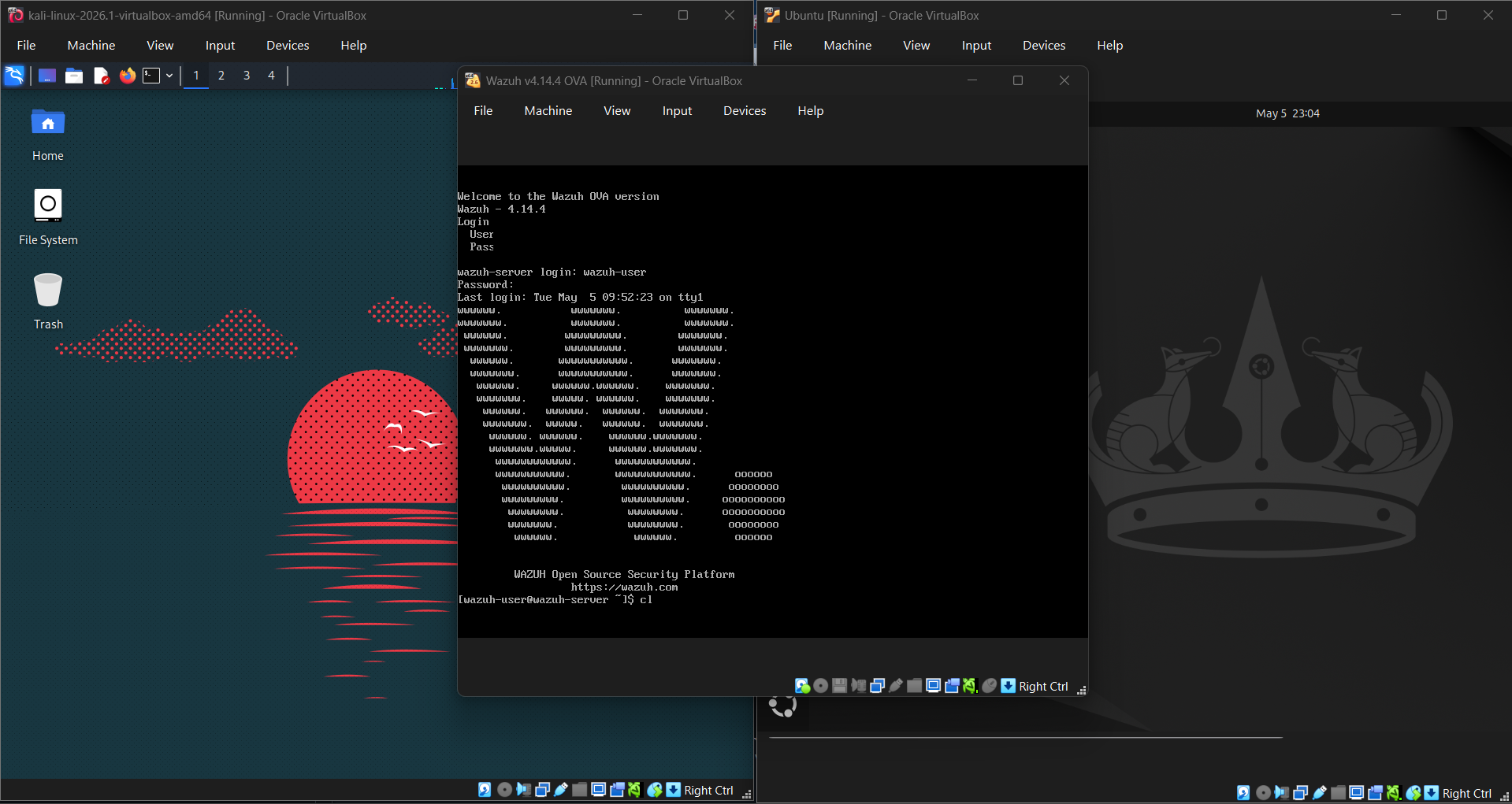This screenshot has height=804, width=1512.
Task: Click the Guest Additions indicator in Kali VM status bar
Action: click(655, 790)
